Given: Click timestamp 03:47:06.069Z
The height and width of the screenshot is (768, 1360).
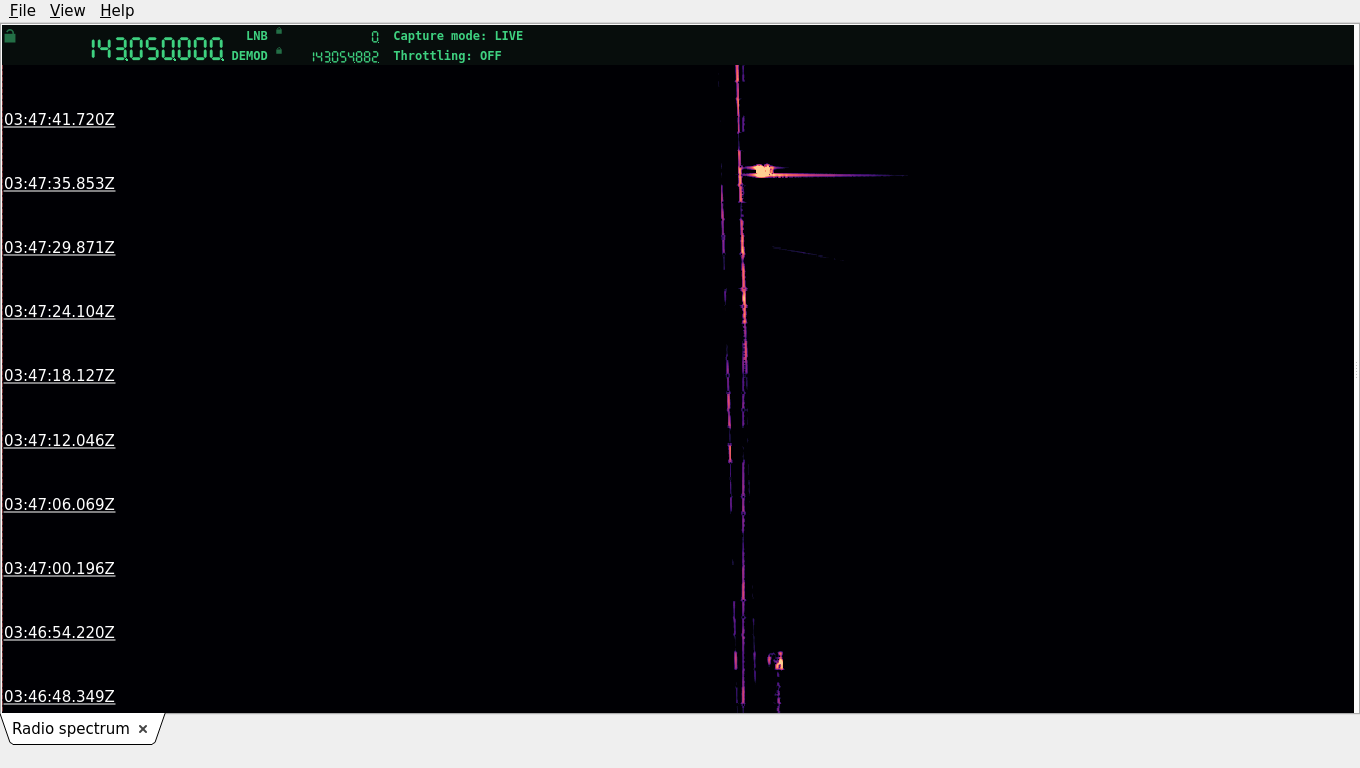Looking at the screenshot, I should pos(59,504).
